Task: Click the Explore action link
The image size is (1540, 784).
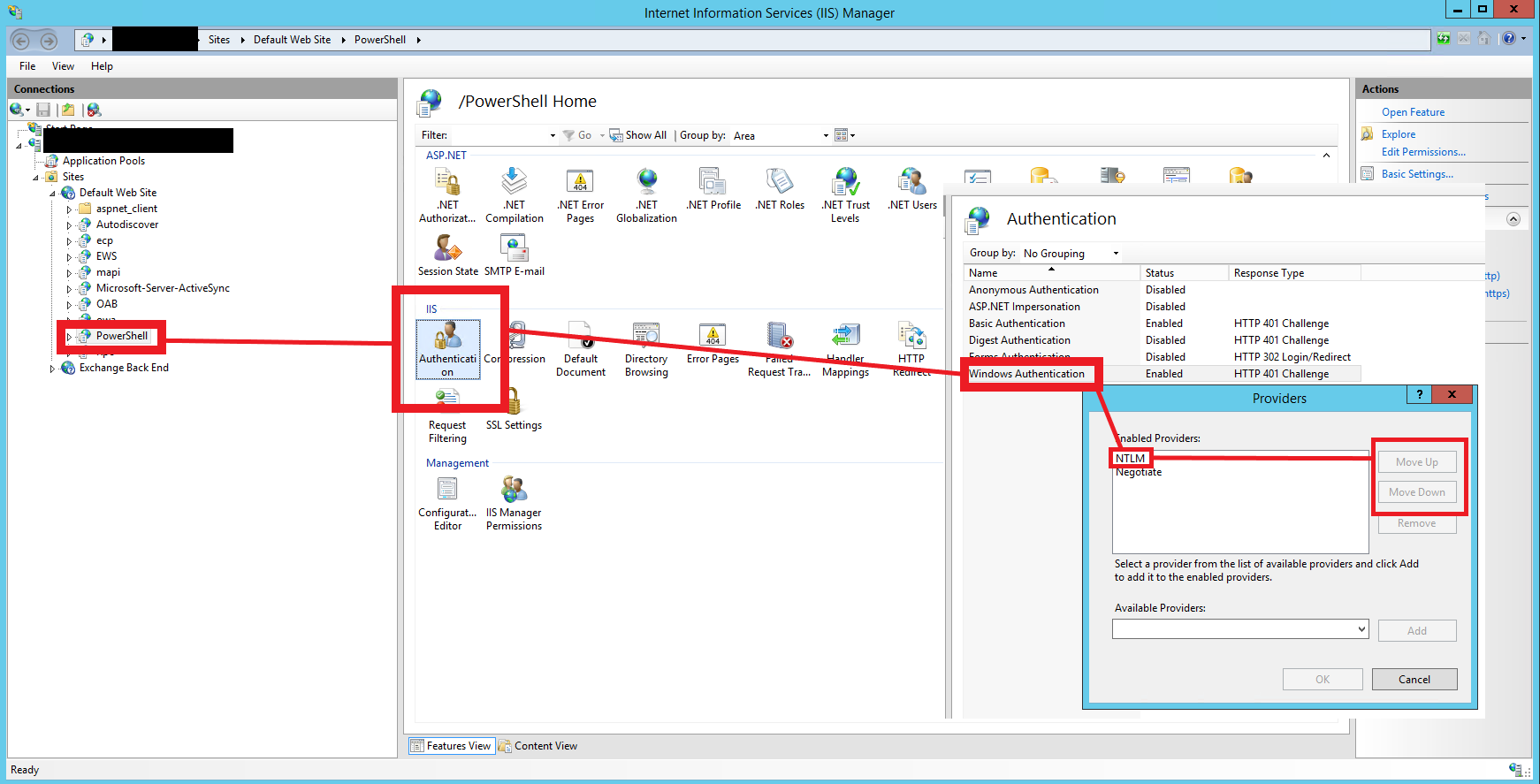Action: pyautogui.click(x=1399, y=134)
